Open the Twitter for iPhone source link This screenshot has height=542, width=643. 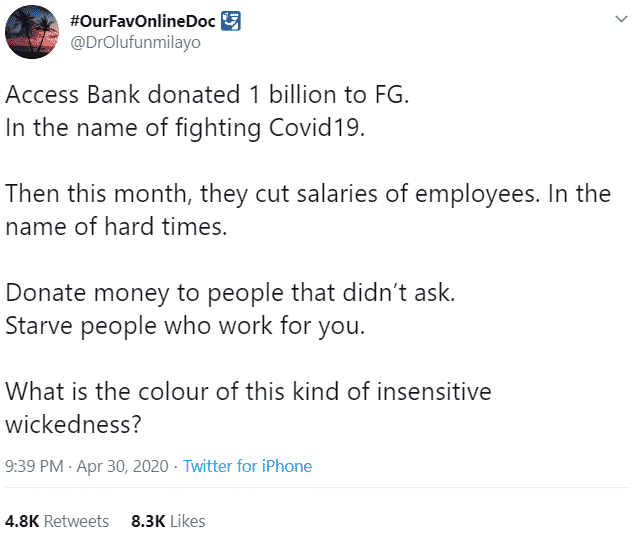point(247,466)
